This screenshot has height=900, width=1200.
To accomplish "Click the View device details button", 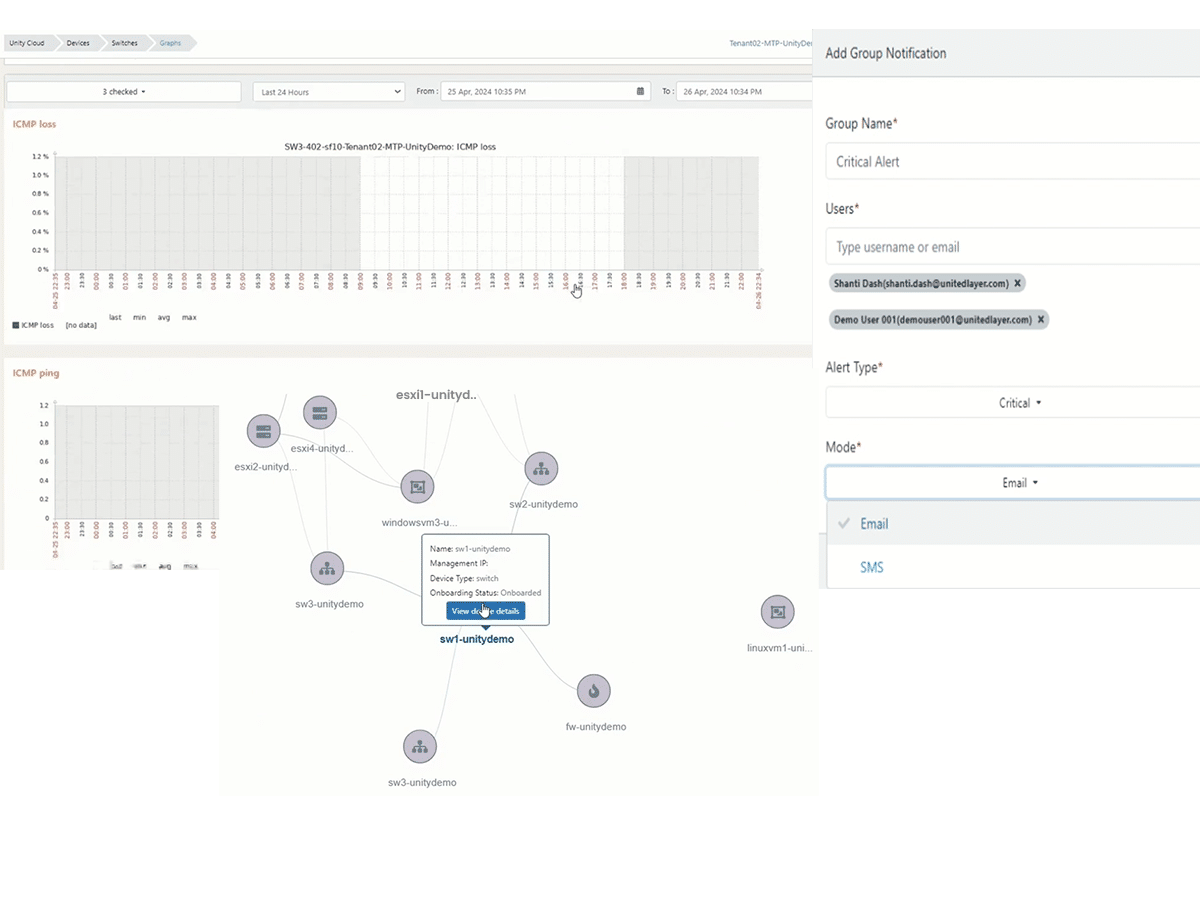I will pyautogui.click(x=485, y=611).
